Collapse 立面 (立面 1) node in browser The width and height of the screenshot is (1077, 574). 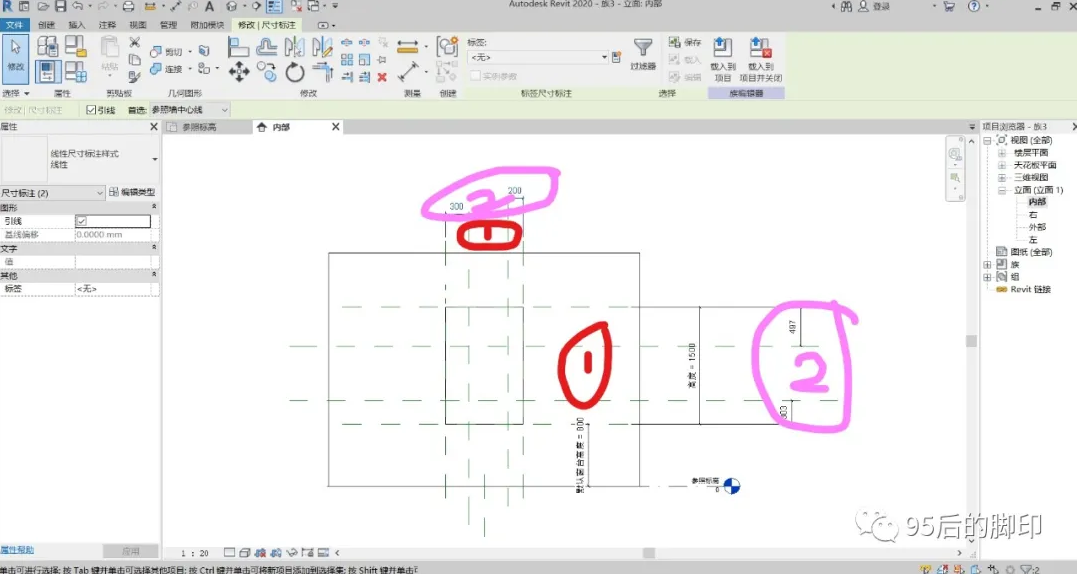[1001, 190]
